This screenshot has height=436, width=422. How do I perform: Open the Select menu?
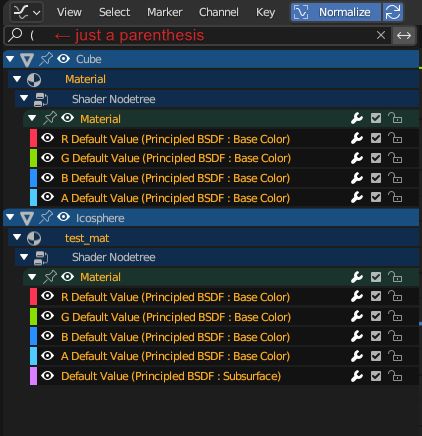(114, 12)
